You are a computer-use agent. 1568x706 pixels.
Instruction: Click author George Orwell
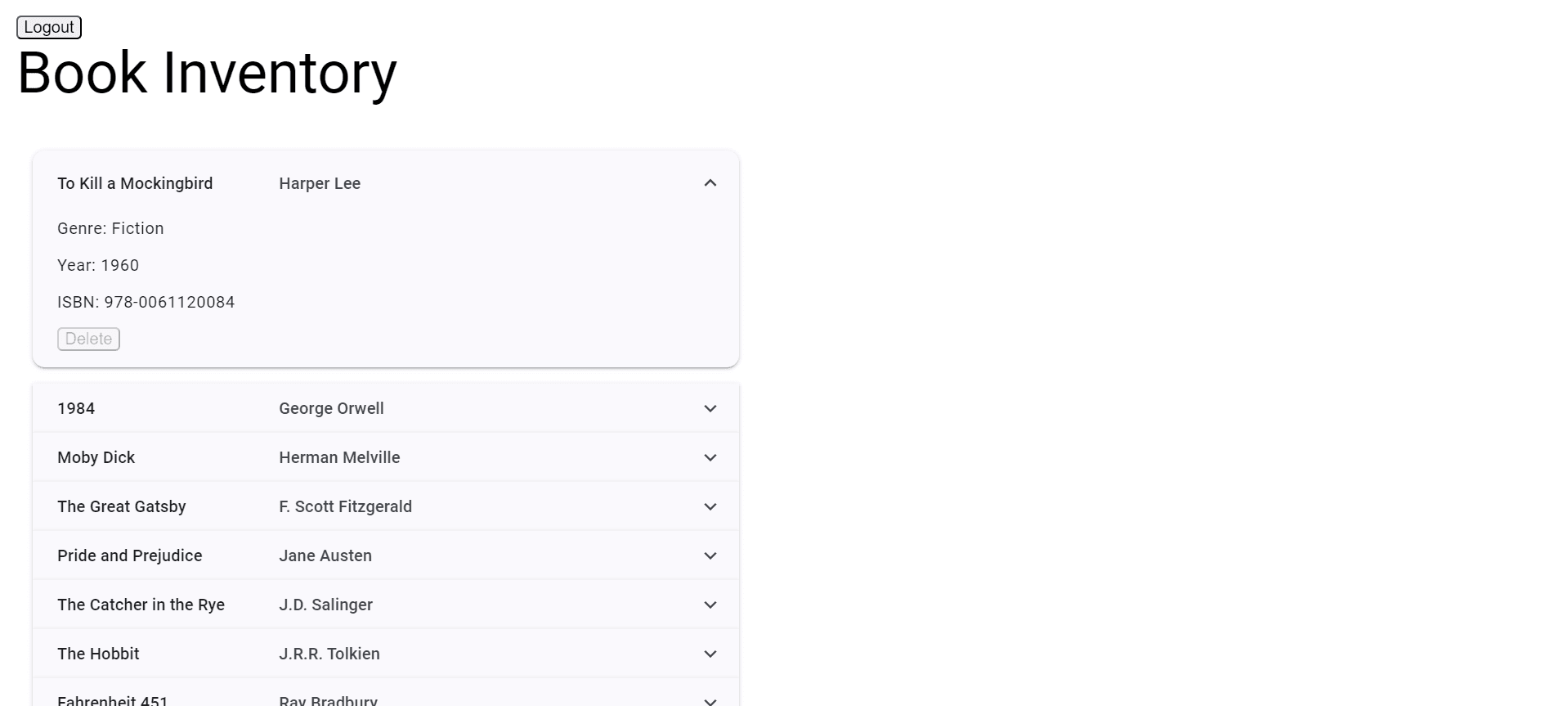click(x=331, y=408)
